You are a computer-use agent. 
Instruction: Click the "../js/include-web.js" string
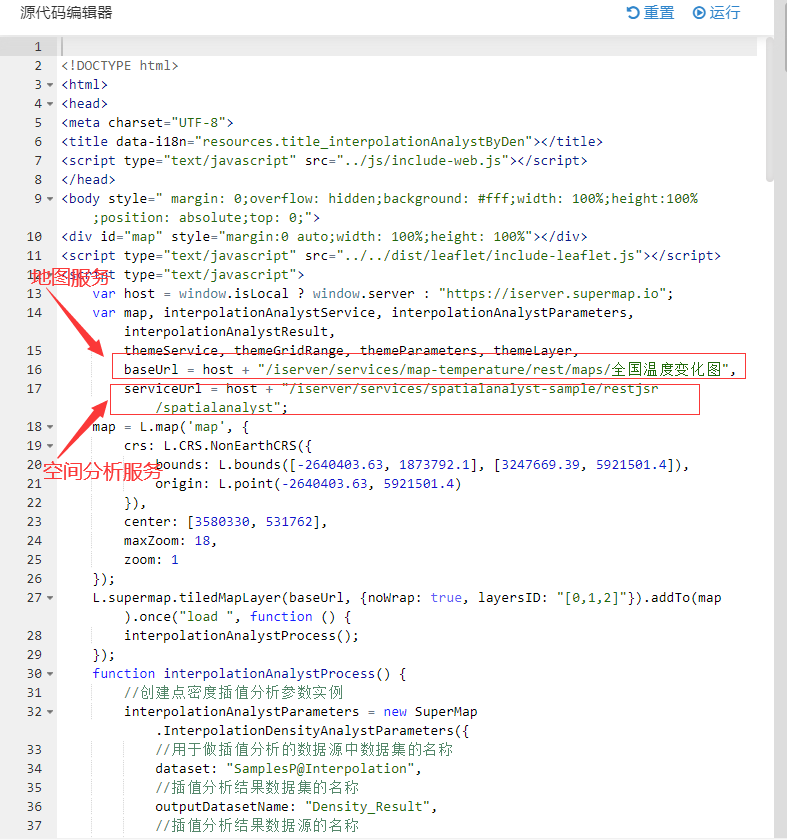[423, 161]
